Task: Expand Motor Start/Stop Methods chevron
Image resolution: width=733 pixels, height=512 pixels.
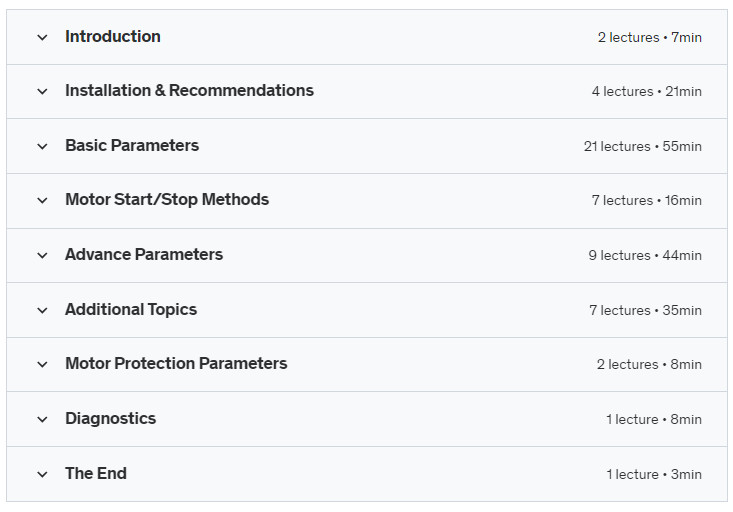Action: tap(42, 201)
